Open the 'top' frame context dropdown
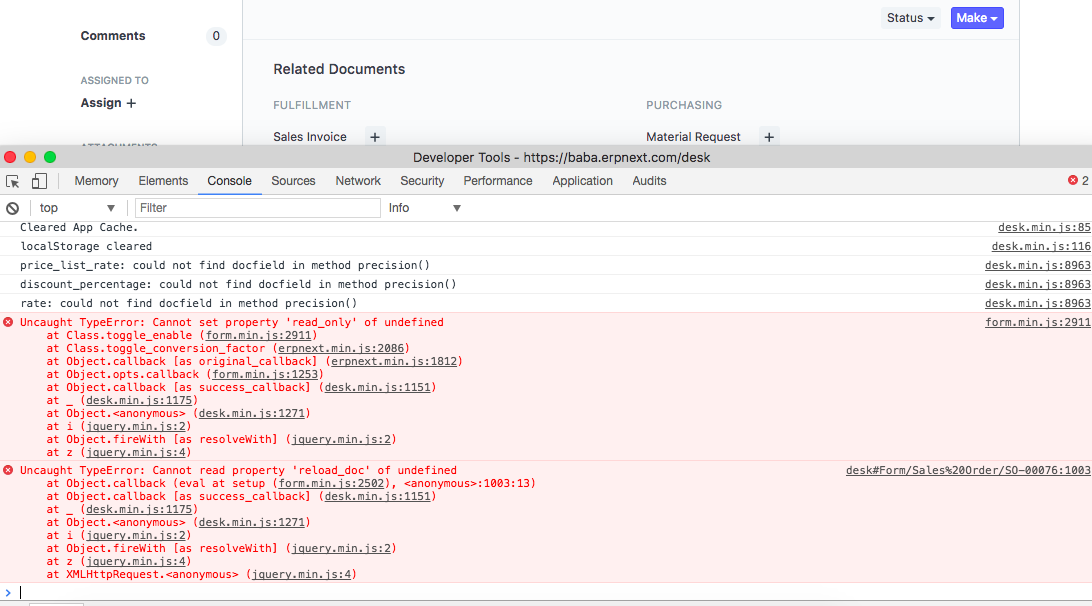The width and height of the screenshot is (1092, 606). 77,207
